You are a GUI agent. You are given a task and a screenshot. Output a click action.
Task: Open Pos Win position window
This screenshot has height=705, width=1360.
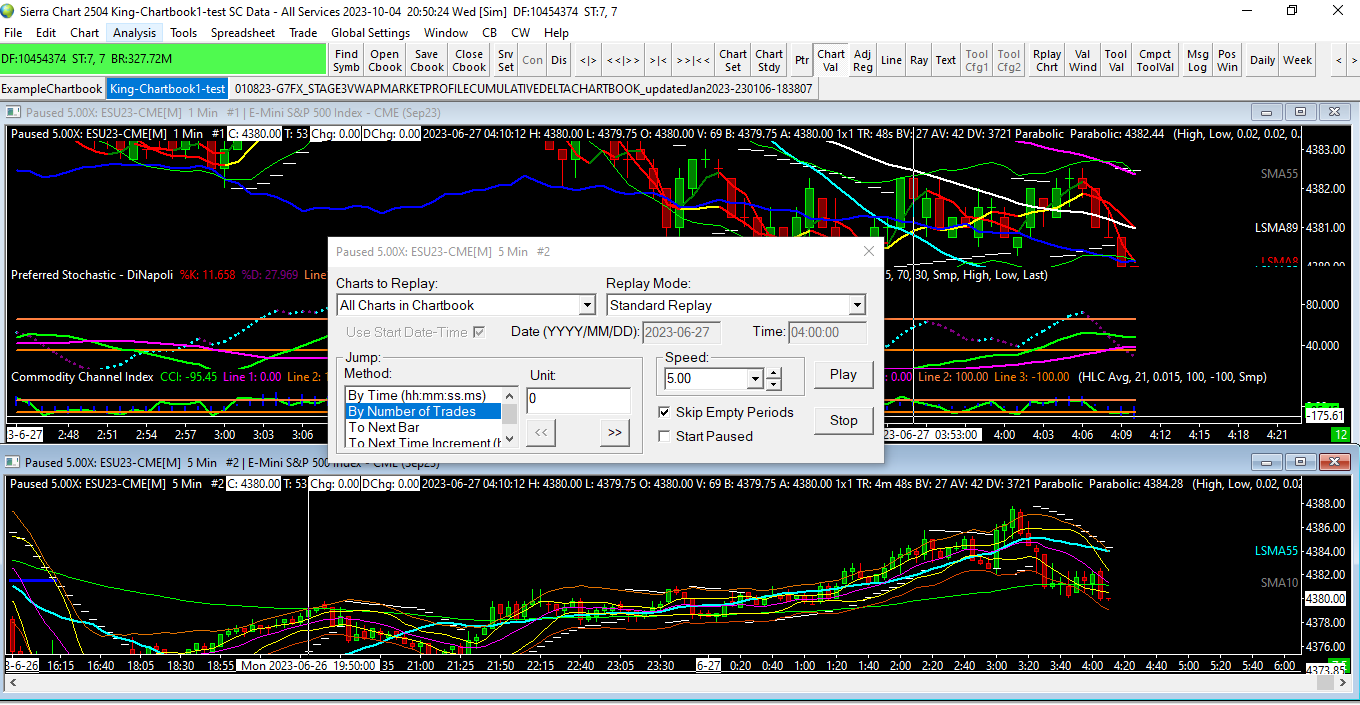click(1227, 60)
